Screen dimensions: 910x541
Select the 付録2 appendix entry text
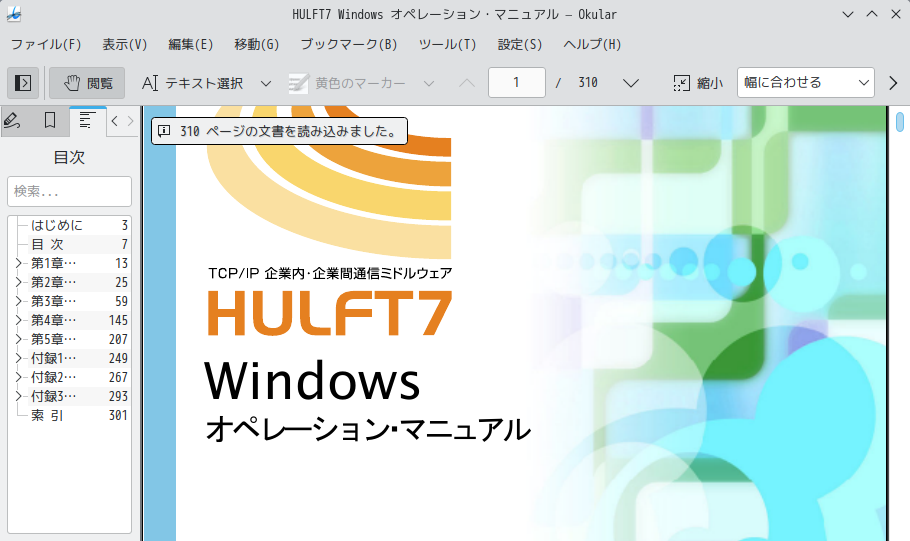tap(53, 377)
